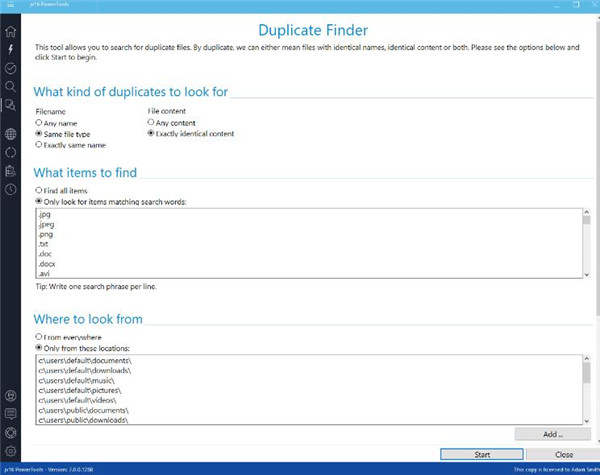
Task: Click the Add ... locations button
Action: click(x=553, y=434)
